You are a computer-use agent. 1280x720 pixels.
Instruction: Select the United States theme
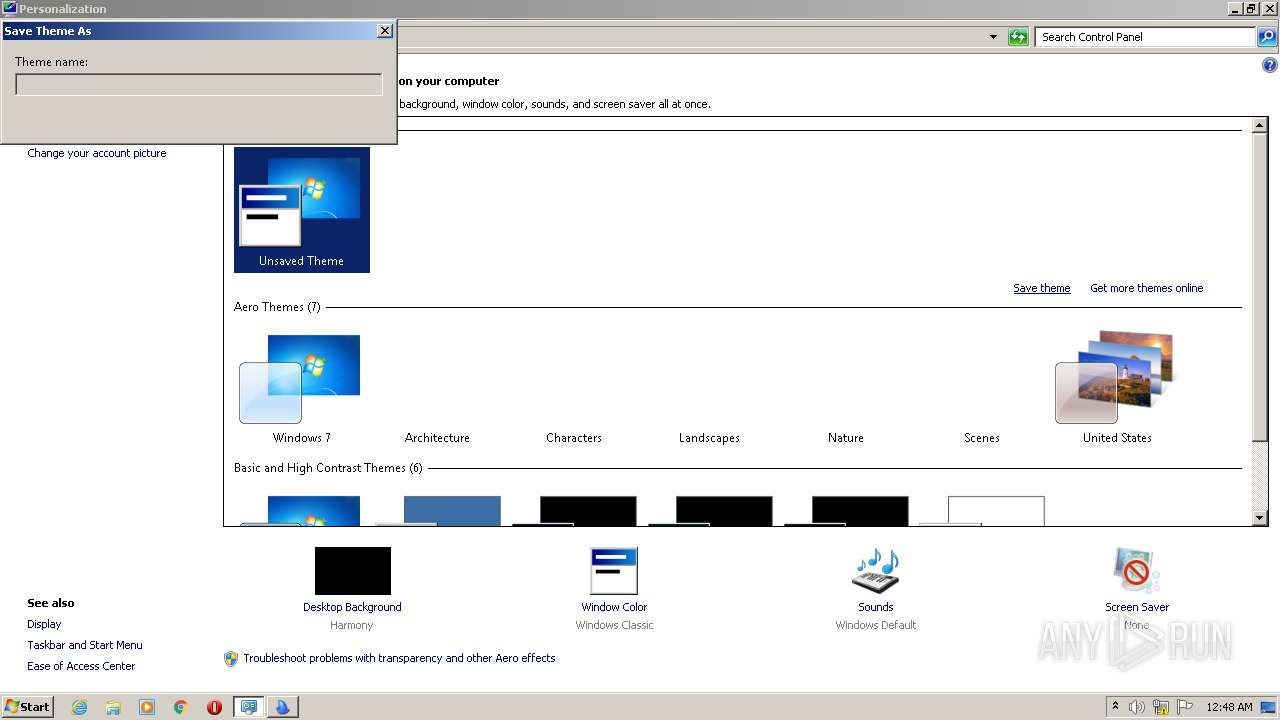pos(1117,390)
